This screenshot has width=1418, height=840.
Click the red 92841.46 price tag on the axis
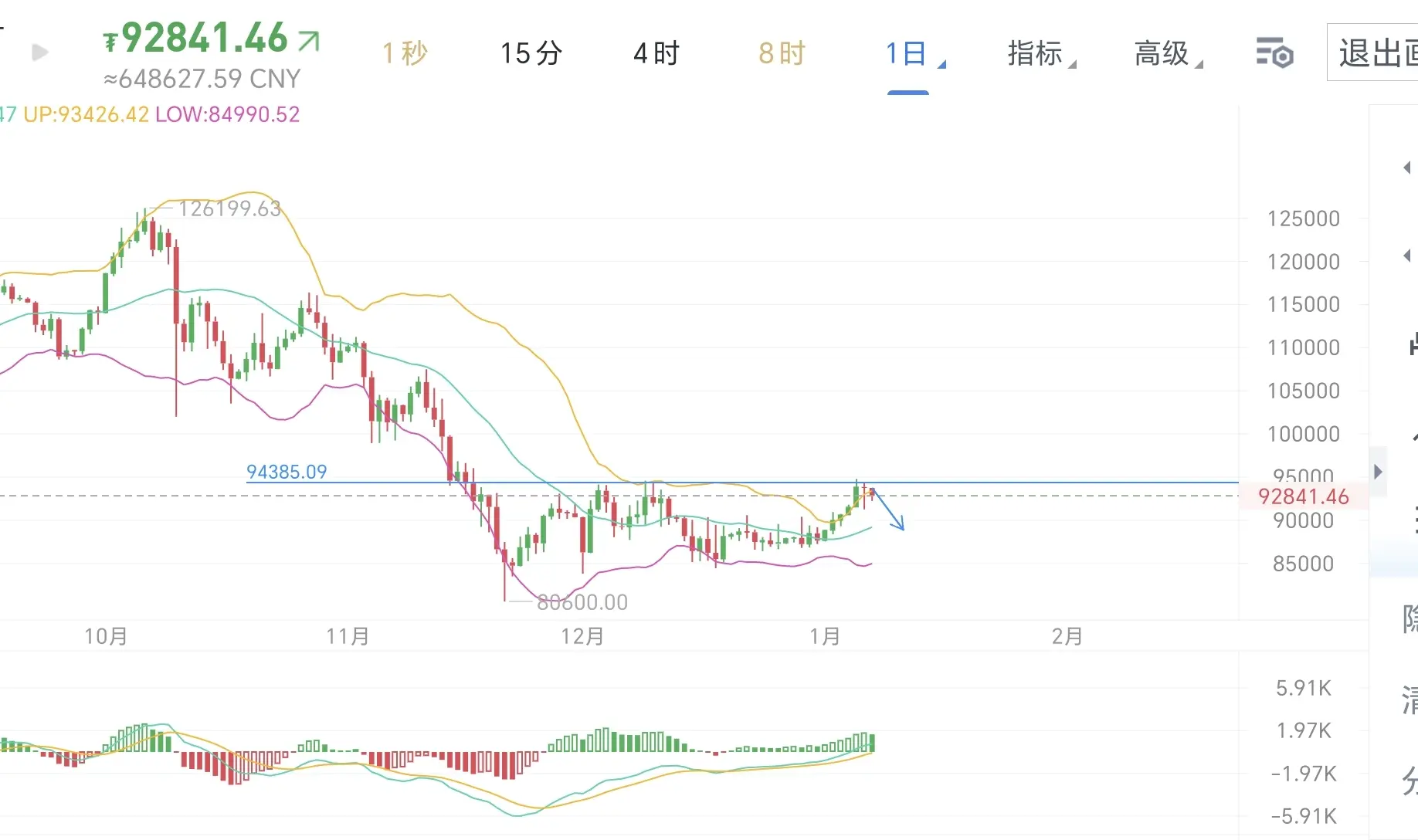pyautogui.click(x=1304, y=496)
